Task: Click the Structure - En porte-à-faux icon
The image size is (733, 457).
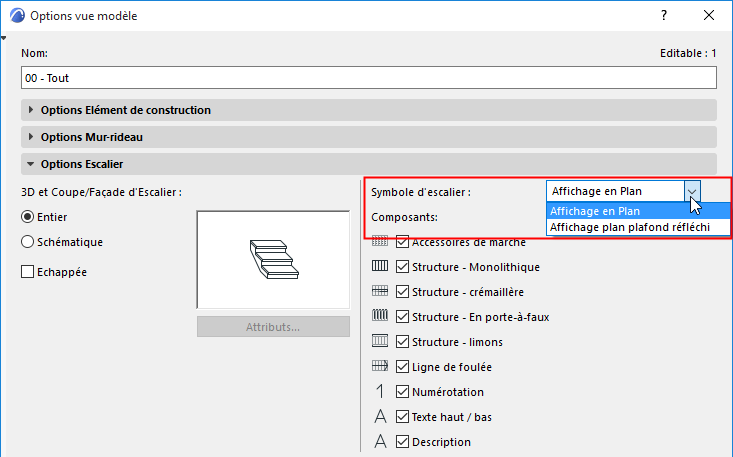Action: (380, 316)
